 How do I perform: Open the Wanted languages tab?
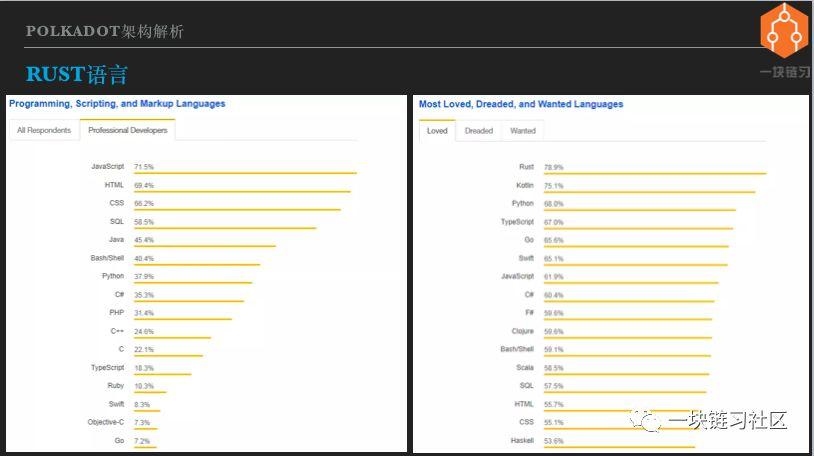(x=523, y=131)
